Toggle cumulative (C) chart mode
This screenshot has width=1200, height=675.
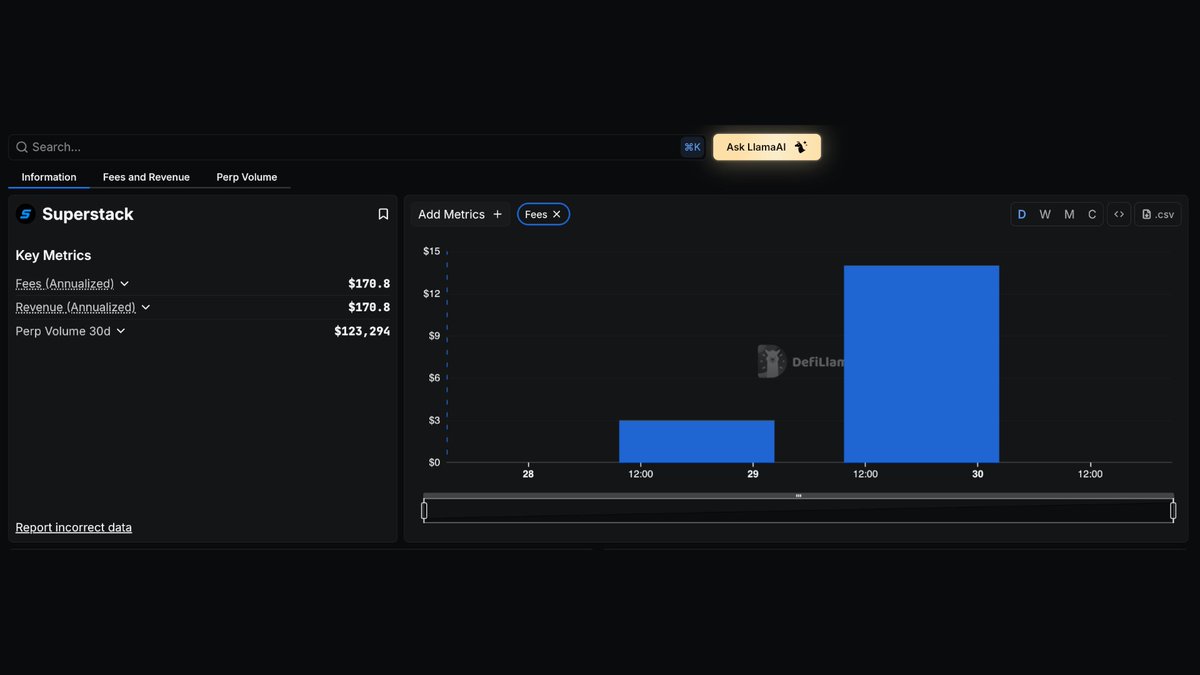(x=1092, y=214)
